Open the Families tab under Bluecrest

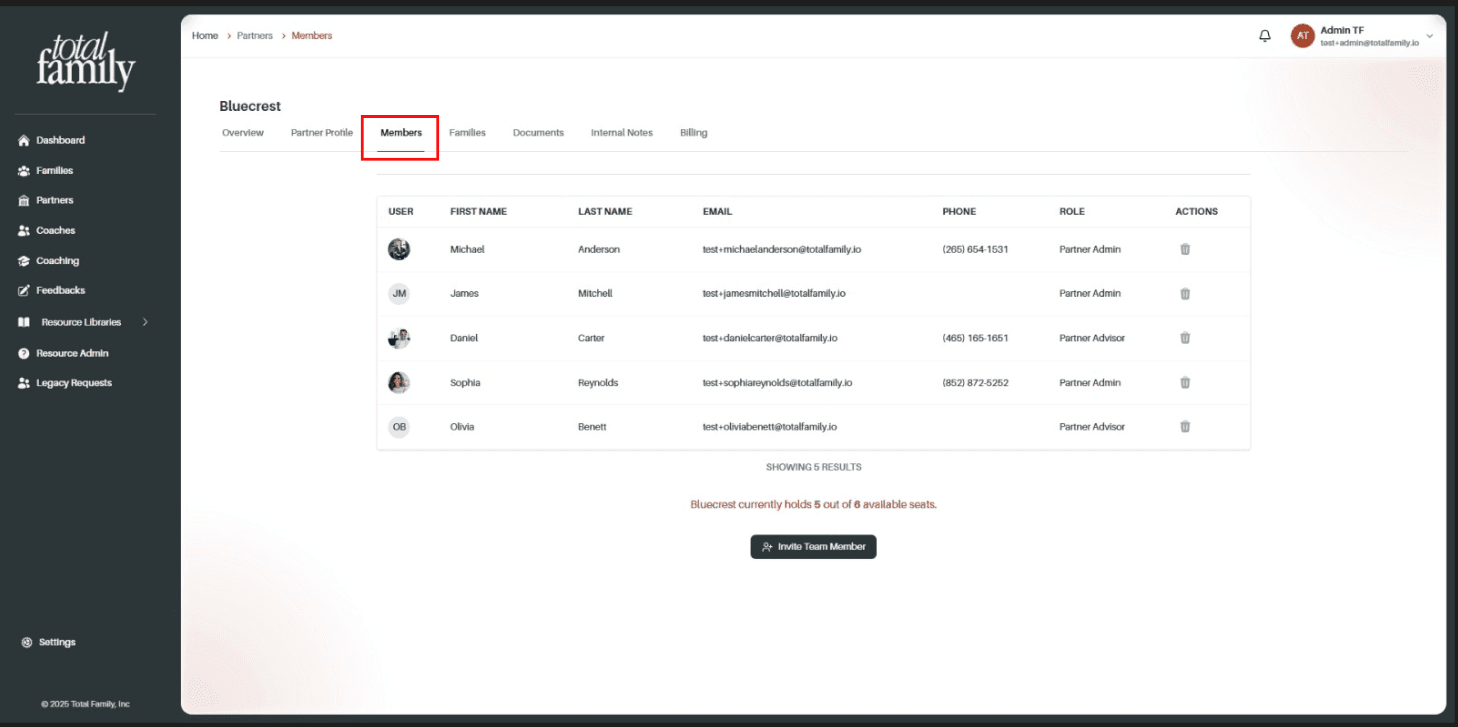point(467,133)
